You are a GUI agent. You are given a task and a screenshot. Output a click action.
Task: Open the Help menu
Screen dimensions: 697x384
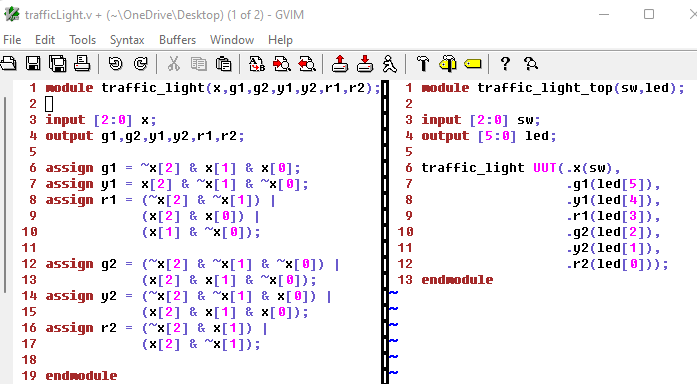point(280,40)
